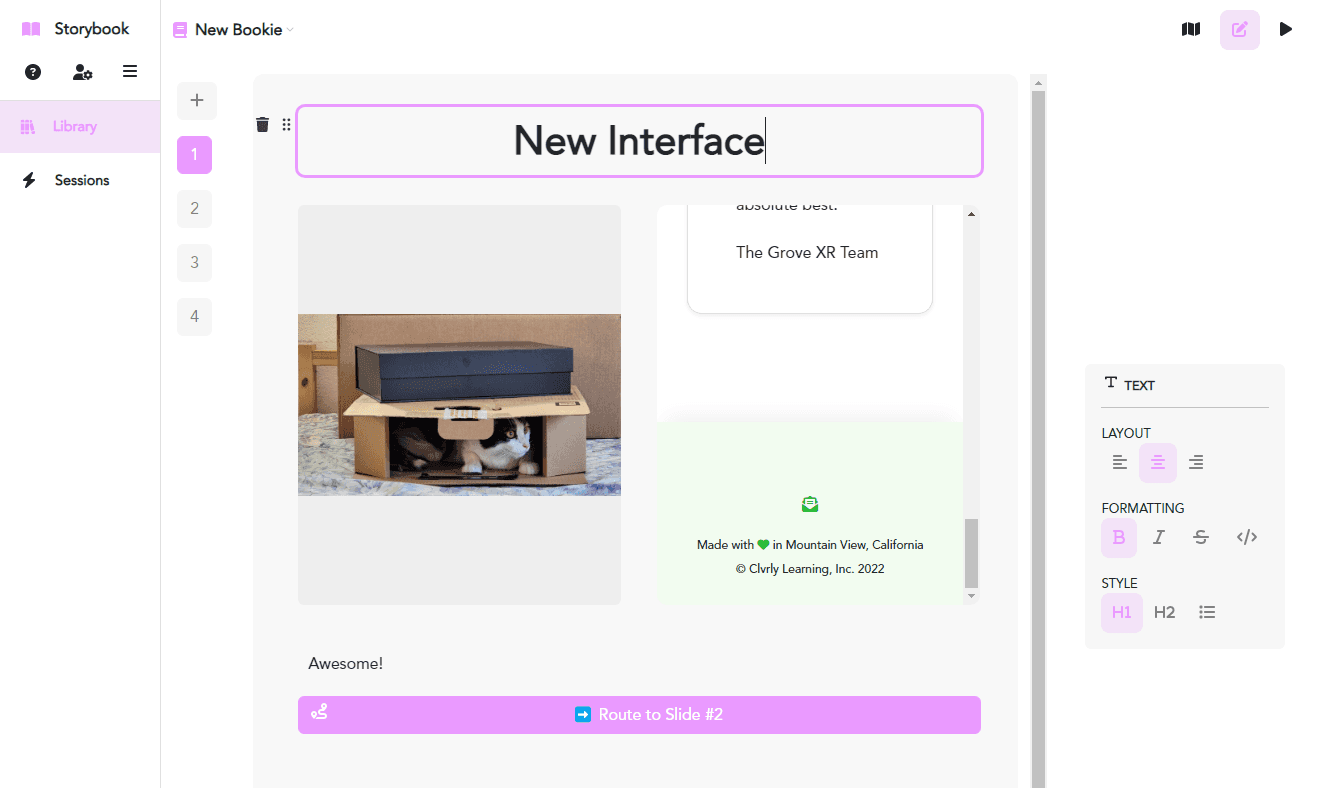Toggle italic formatting

point(1159,538)
